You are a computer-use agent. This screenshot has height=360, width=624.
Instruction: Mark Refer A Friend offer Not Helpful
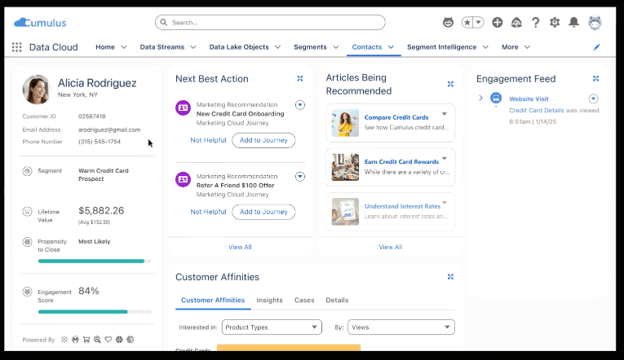[208, 212]
